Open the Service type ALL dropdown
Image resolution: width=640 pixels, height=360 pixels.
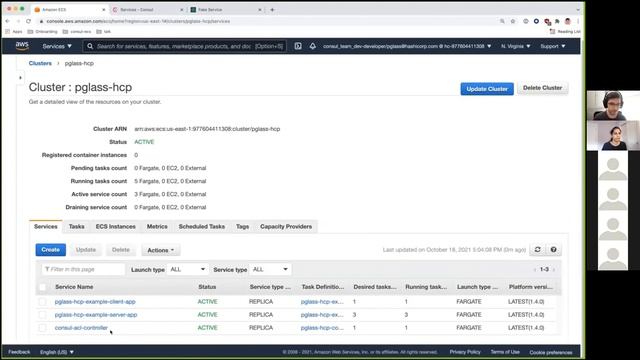coord(270,269)
